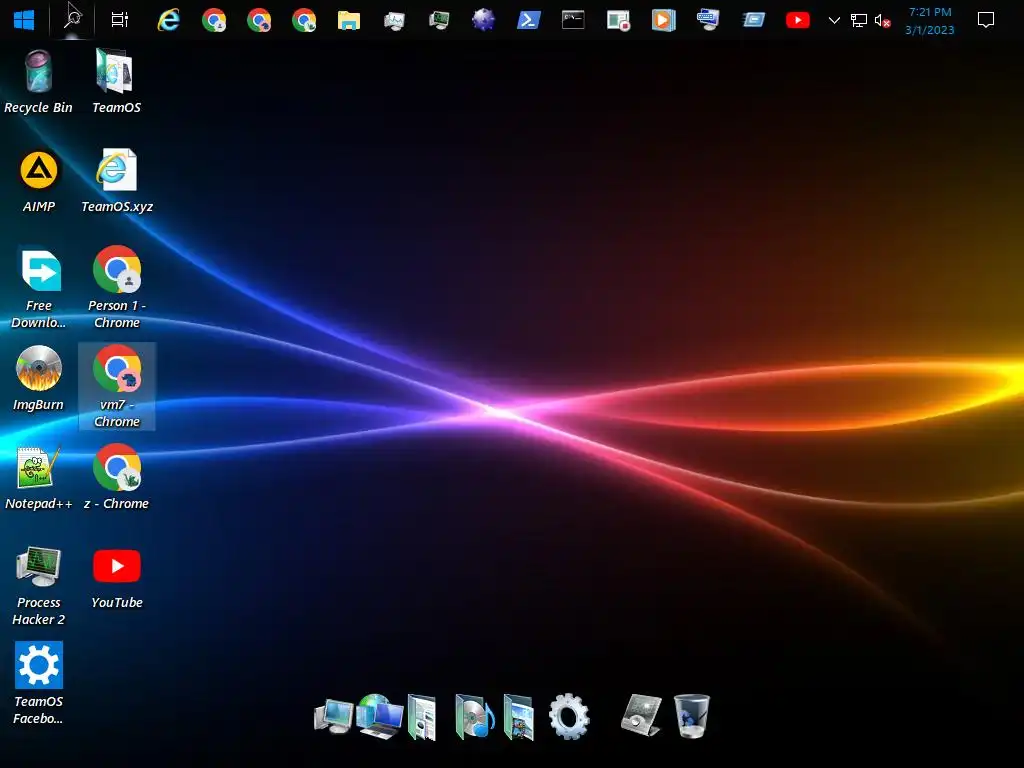Open the Windows Start menu
This screenshot has width=1024, height=768.
[x=24, y=20]
